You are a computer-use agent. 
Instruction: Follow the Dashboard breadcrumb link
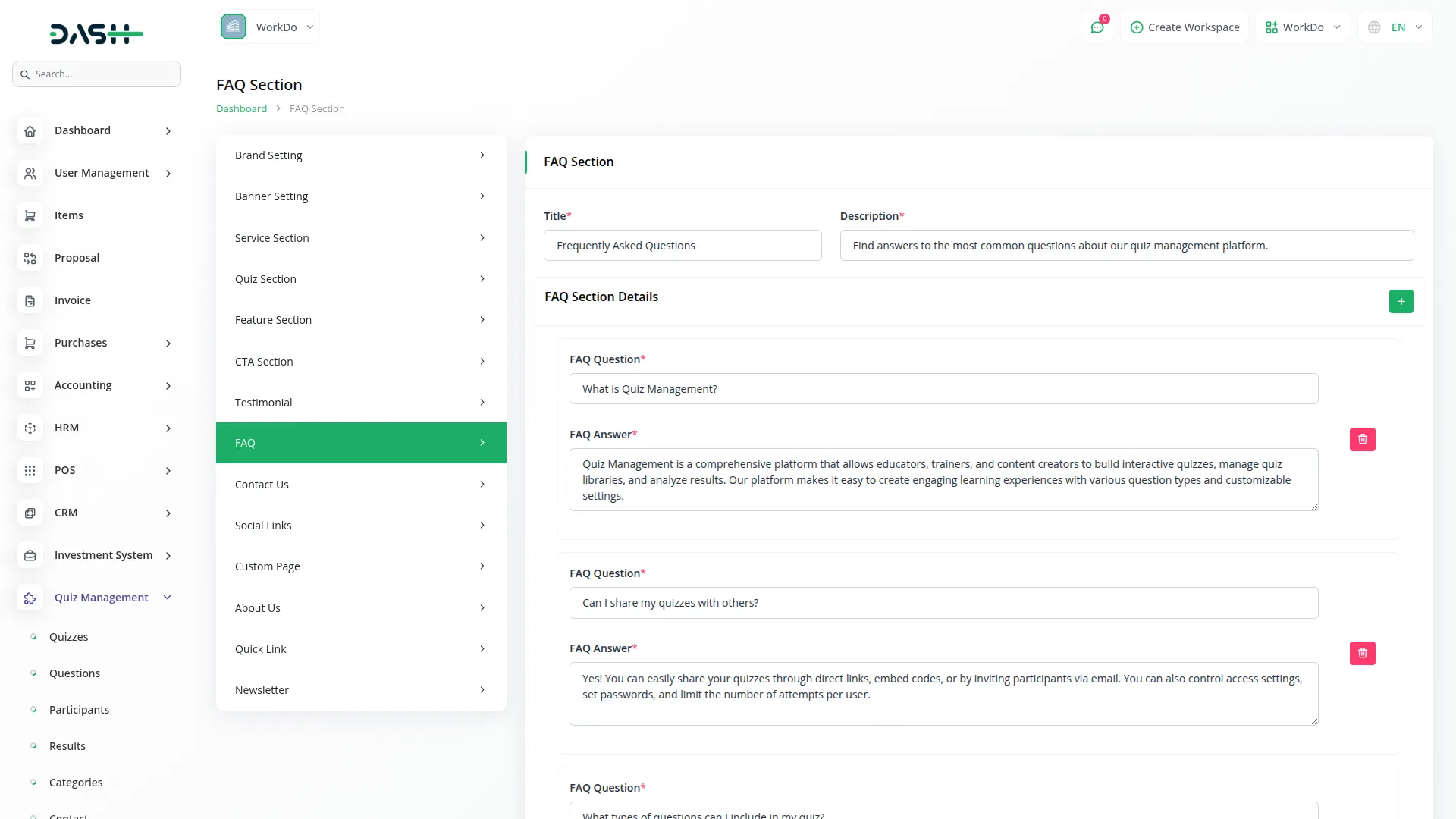(241, 108)
